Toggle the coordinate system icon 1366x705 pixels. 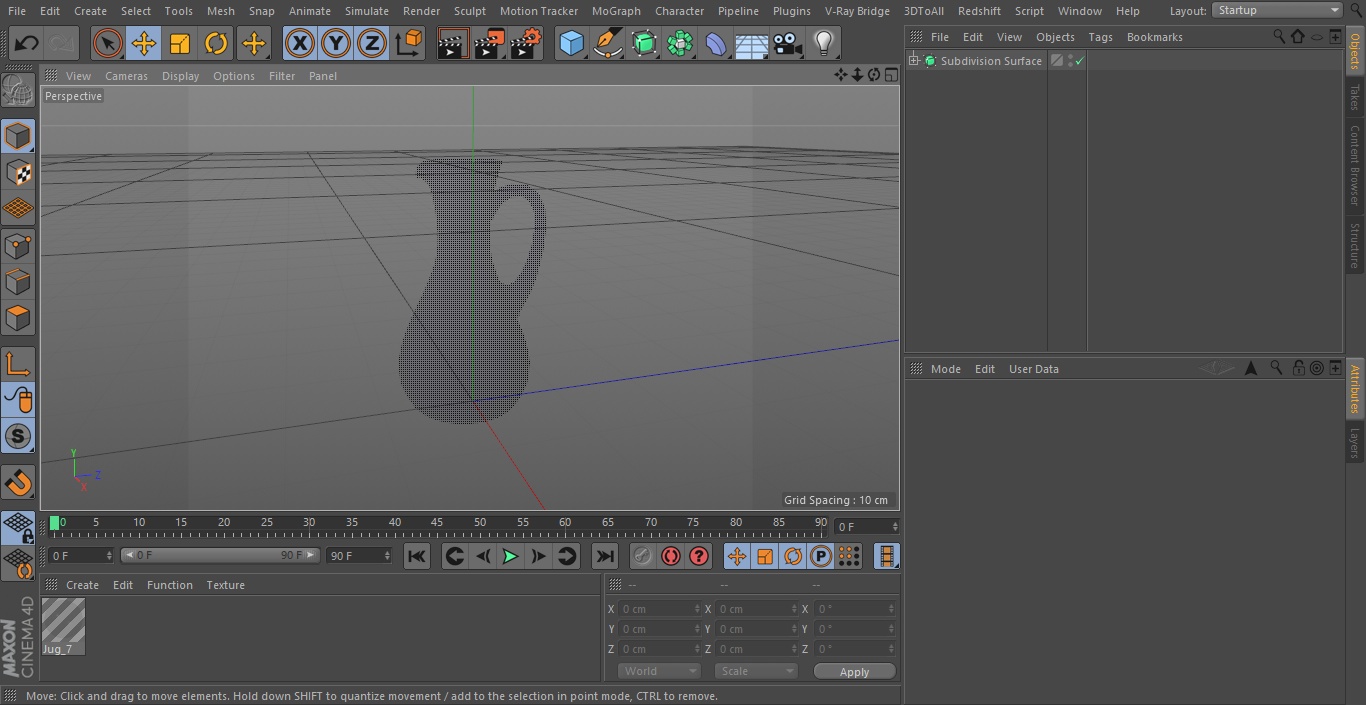409,43
